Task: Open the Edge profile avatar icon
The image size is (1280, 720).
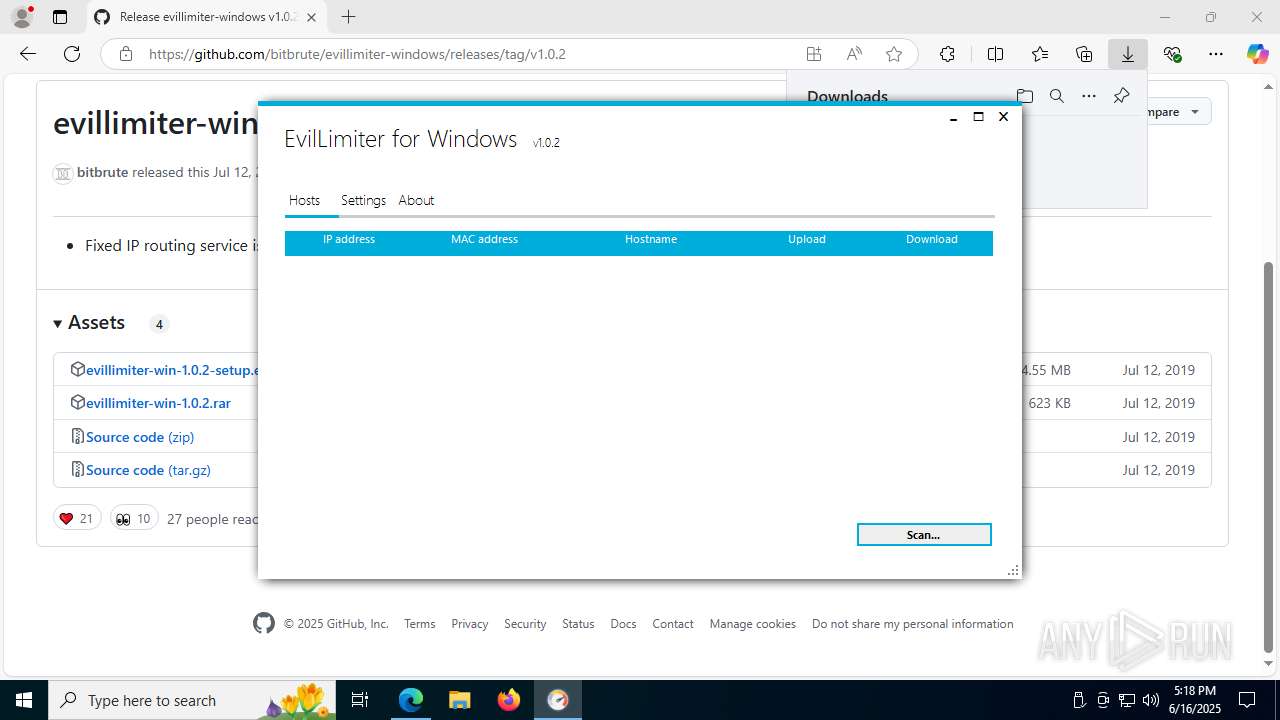Action: point(22,17)
